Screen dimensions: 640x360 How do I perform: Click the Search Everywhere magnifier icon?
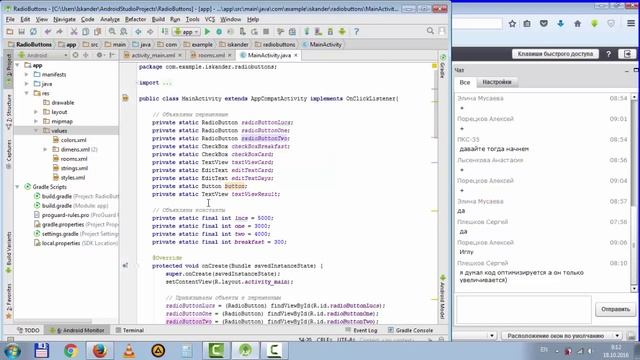pyautogui.click(x=430, y=31)
